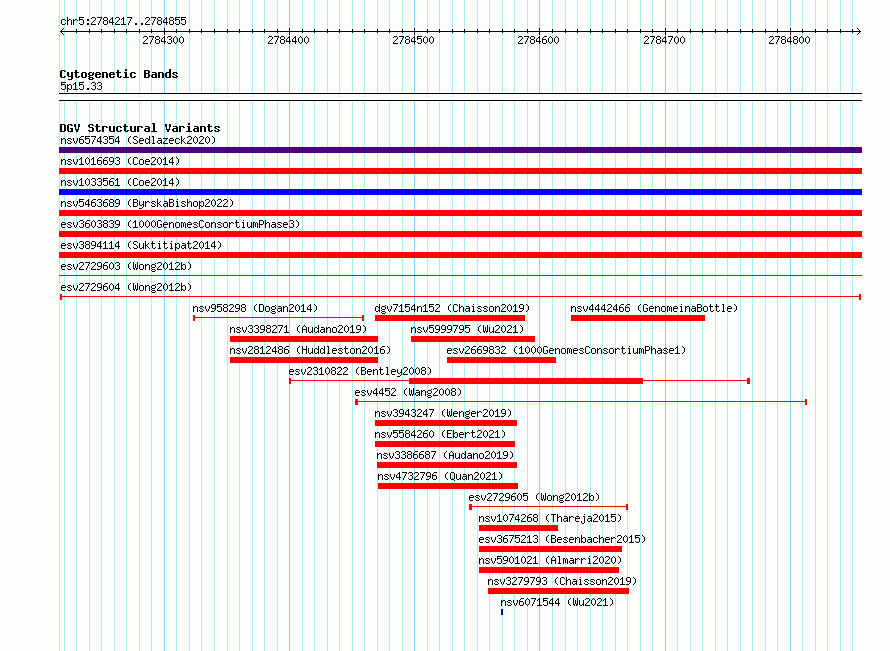
Task: Select esv4452 (Wang2008) label
Action: coord(408,392)
